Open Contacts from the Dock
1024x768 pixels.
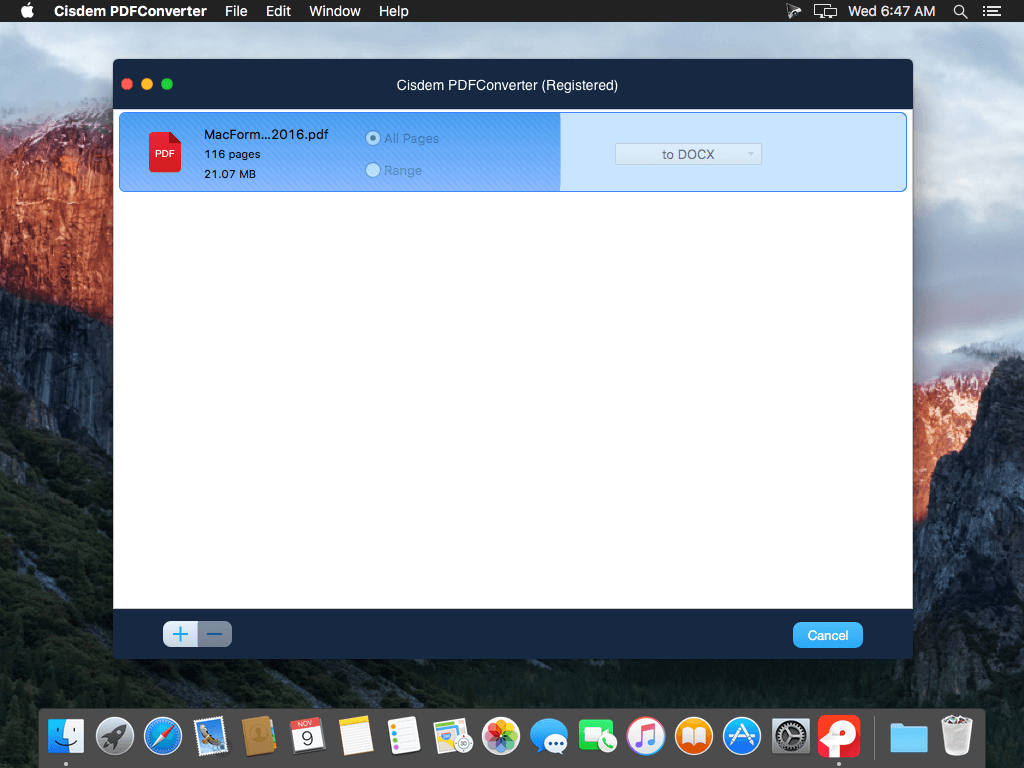[x=259, y=736]
